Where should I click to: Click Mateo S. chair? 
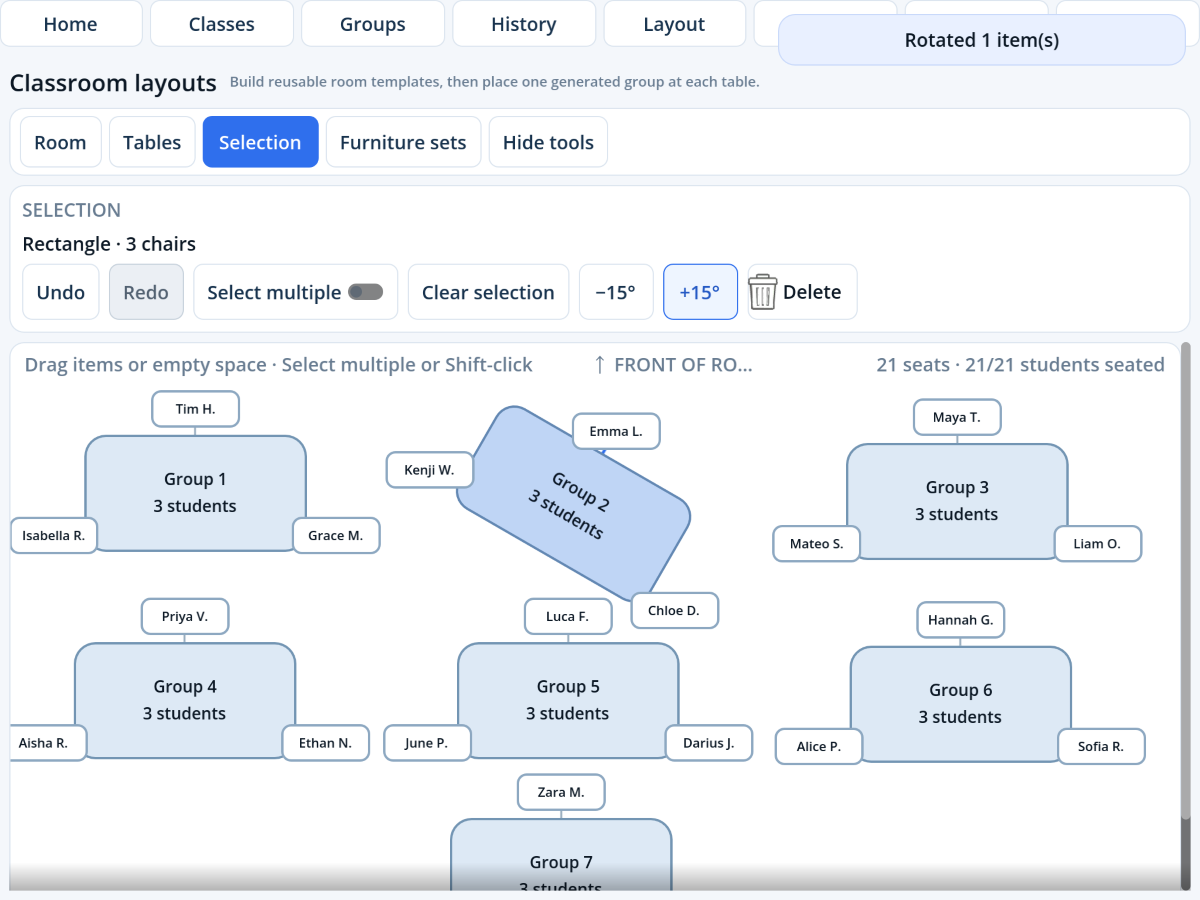[816, 543]
